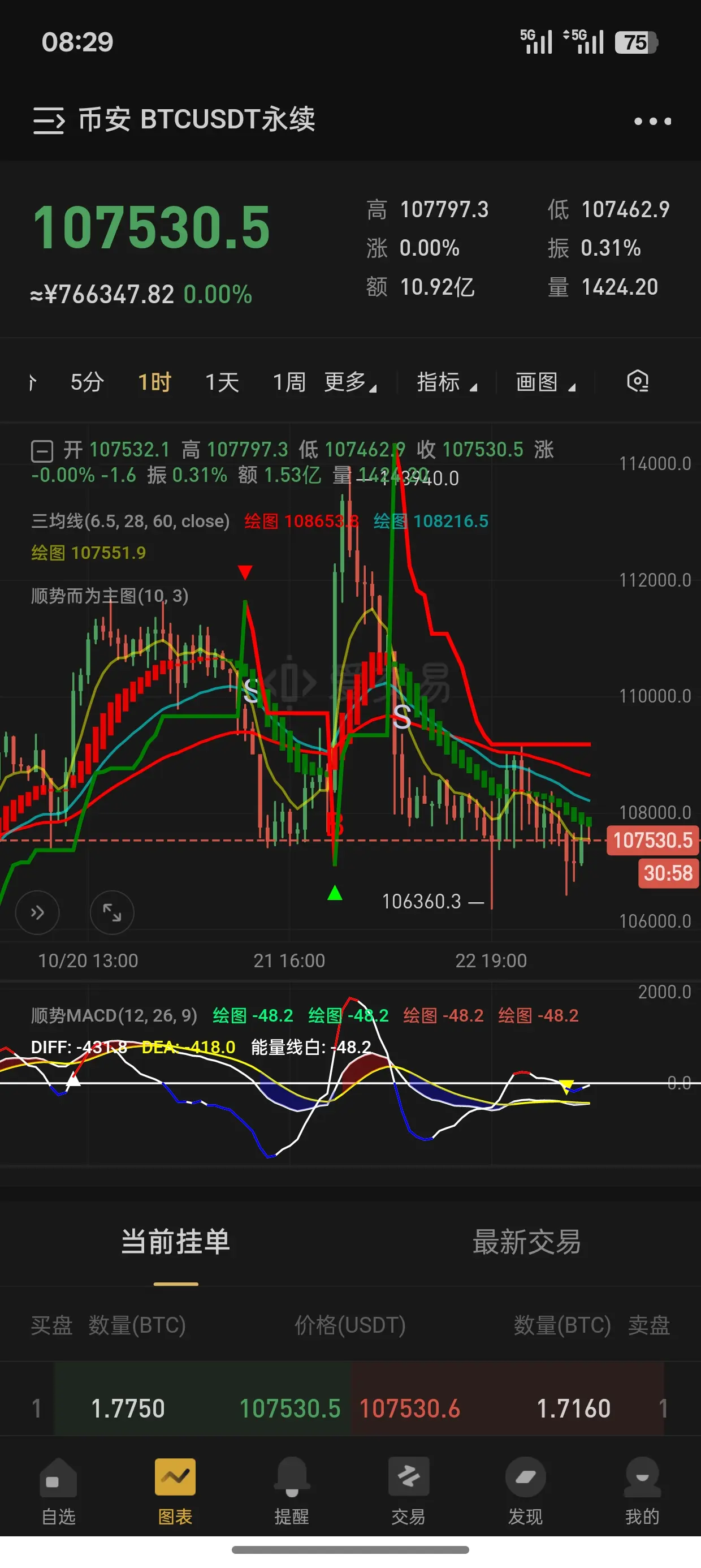Viewport: 701px width, 1568px height.
Task: Tap the volume 量 1424.20
Action: coord(603,287)
